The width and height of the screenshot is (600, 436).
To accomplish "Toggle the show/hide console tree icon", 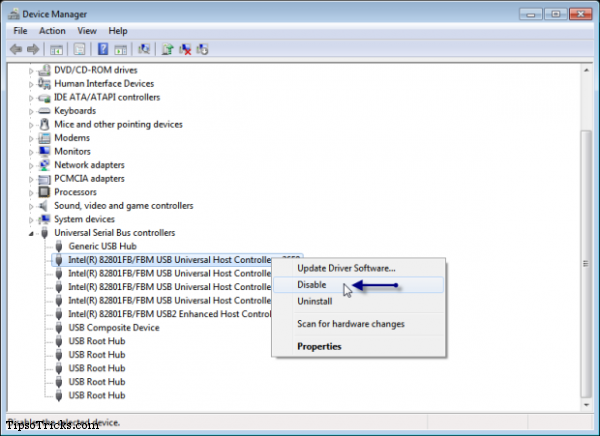I will pyautogui.click(x=57, y=49).
